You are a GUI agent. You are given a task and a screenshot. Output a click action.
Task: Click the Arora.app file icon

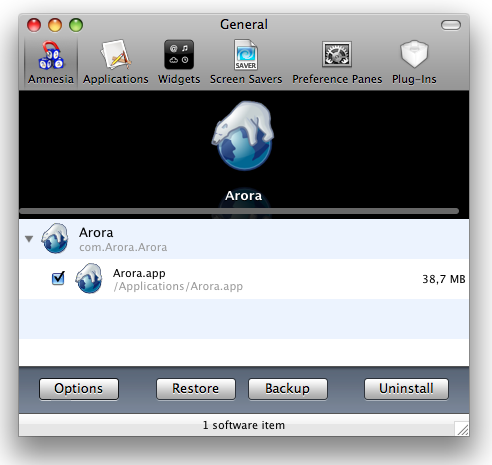tap(89, 278)
